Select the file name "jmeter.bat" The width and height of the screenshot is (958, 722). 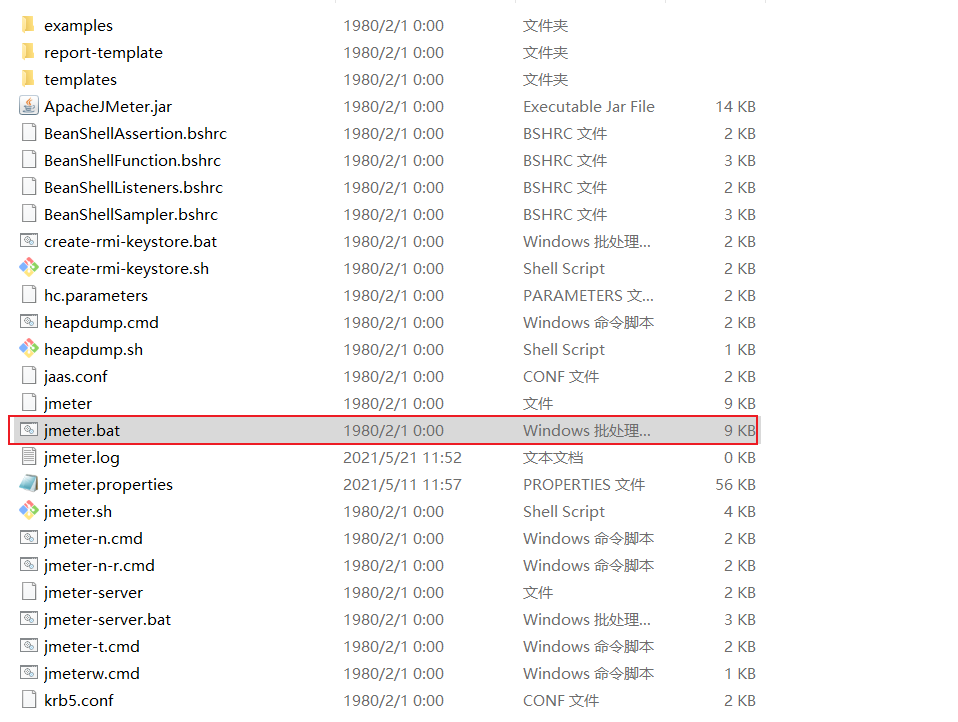82,430
